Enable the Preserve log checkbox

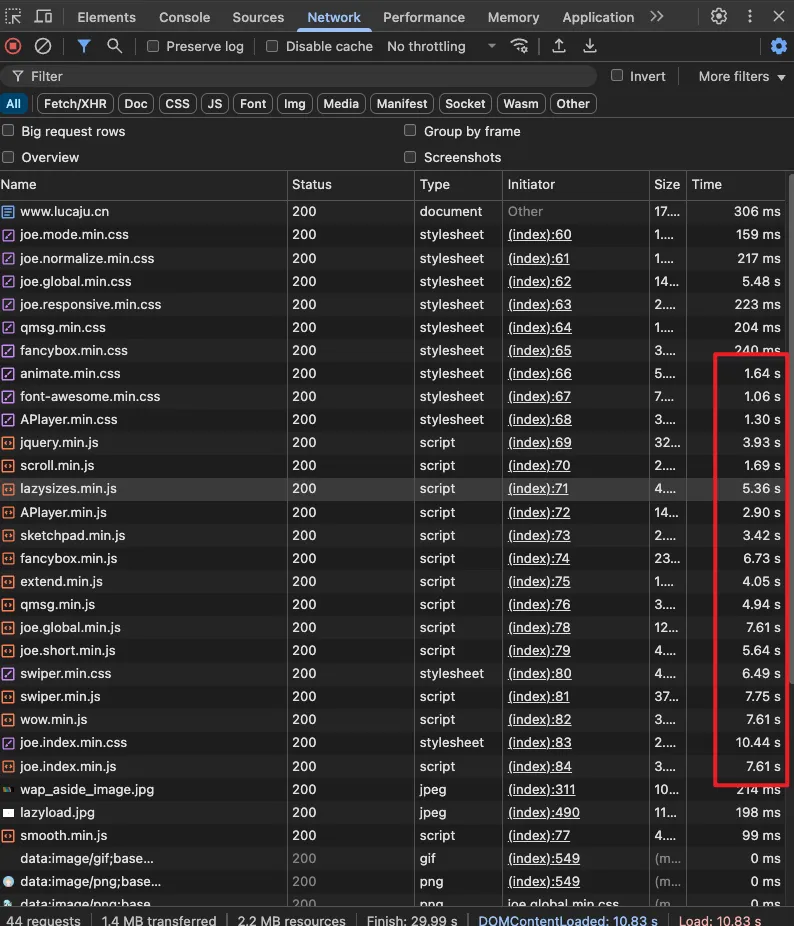point(153,46)
